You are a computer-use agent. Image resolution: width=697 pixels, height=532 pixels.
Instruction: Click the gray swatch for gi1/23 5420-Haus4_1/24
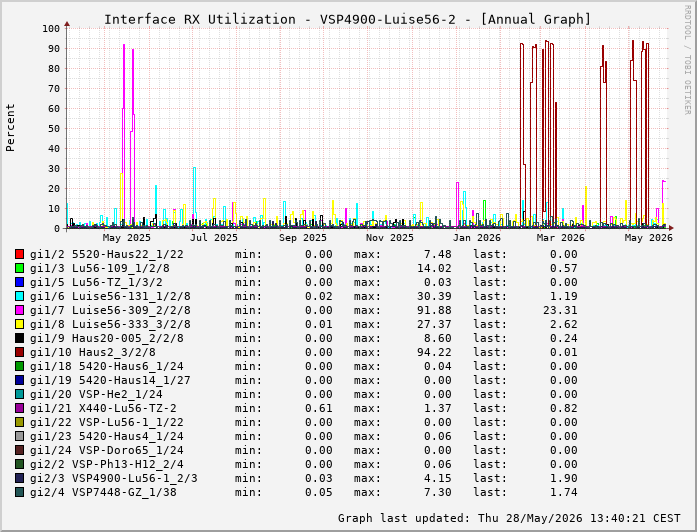pos(19,436)
